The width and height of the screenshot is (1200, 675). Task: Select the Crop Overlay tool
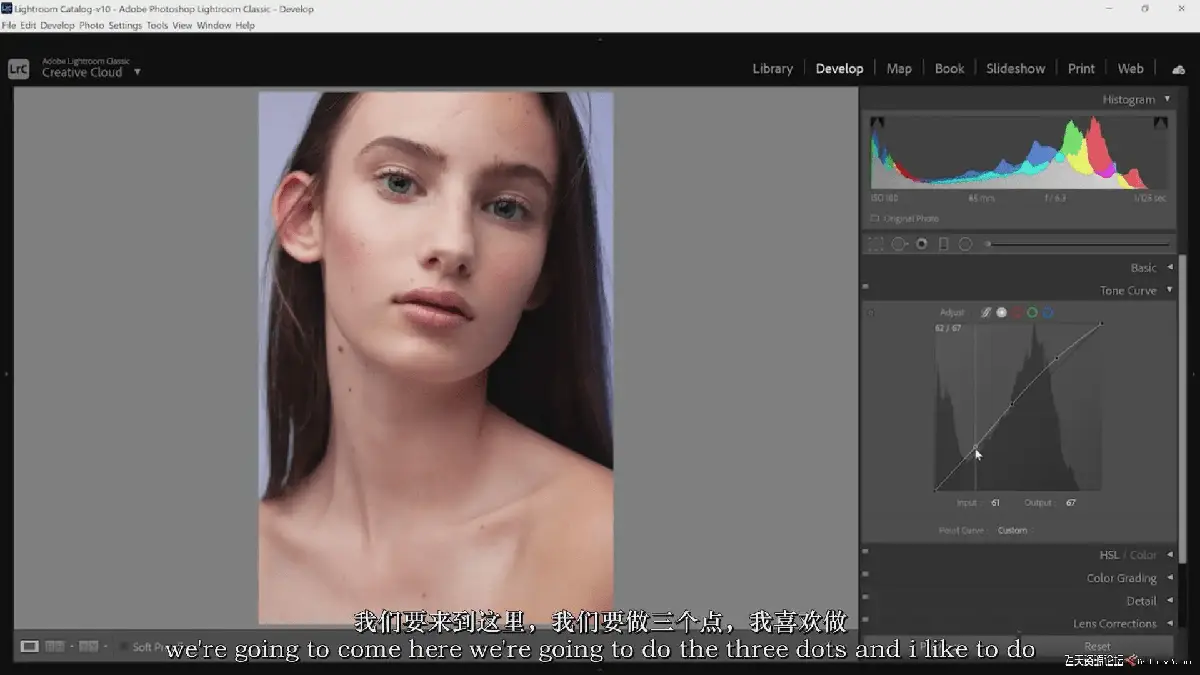tap(876, 244)
